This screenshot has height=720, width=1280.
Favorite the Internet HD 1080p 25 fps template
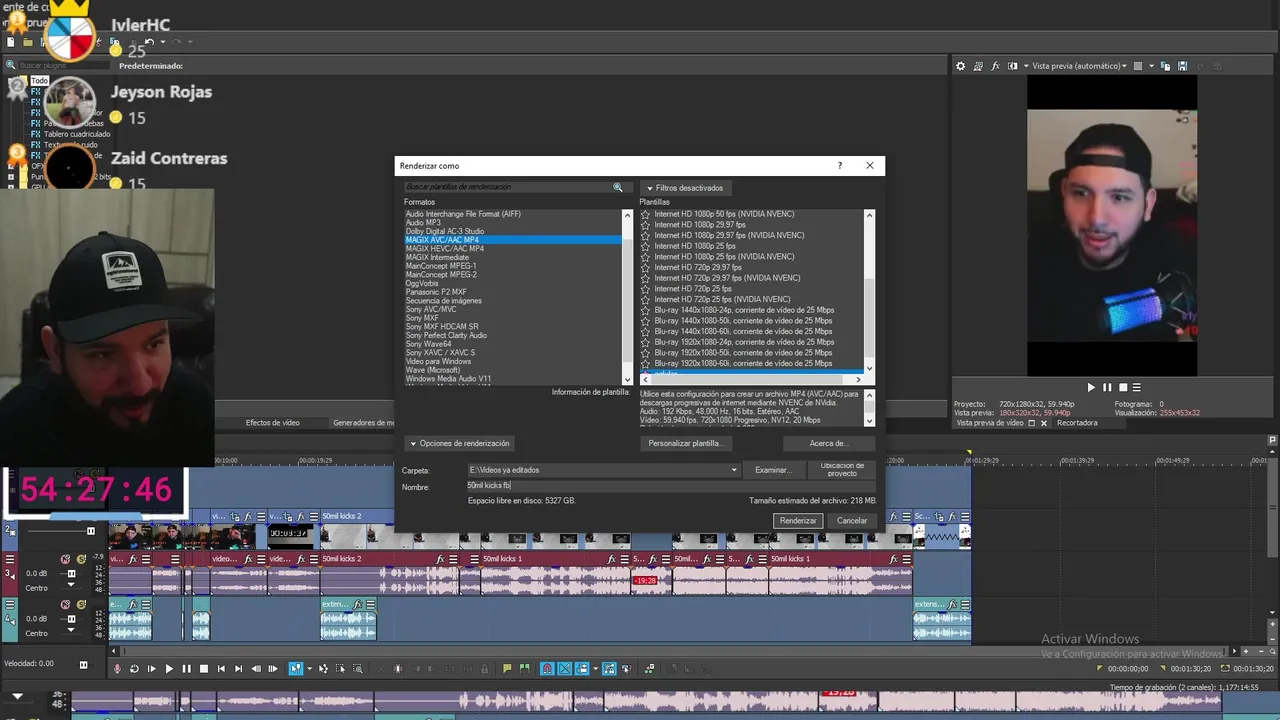(x=645, y=246)
